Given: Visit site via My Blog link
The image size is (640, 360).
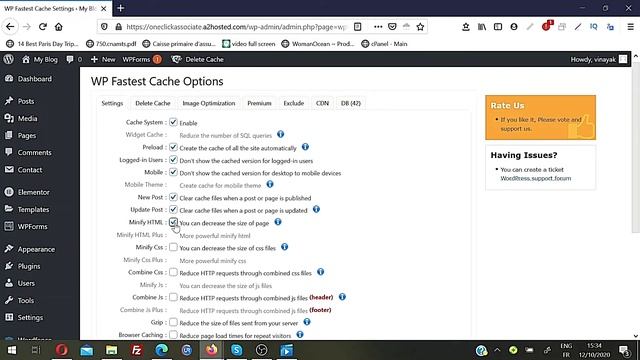Looking at the screenshot, I should 40,60.
